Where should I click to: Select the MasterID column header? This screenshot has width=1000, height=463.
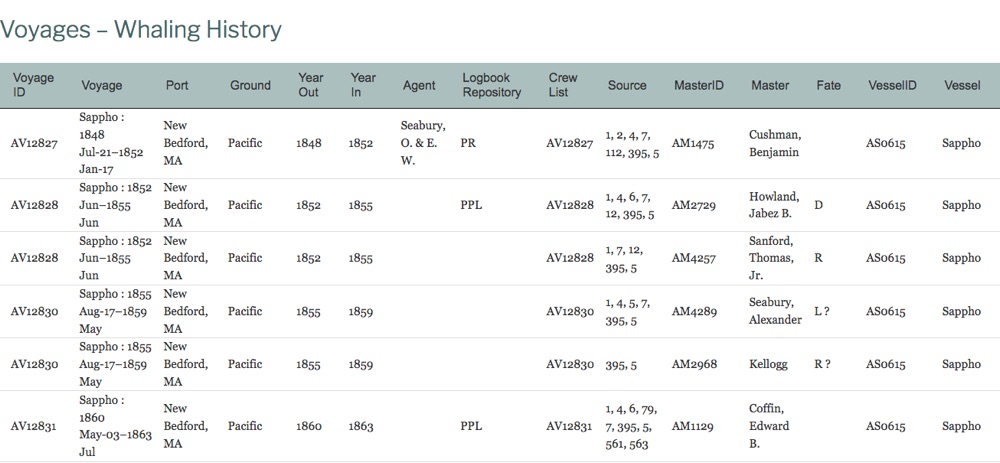(699, 85)
